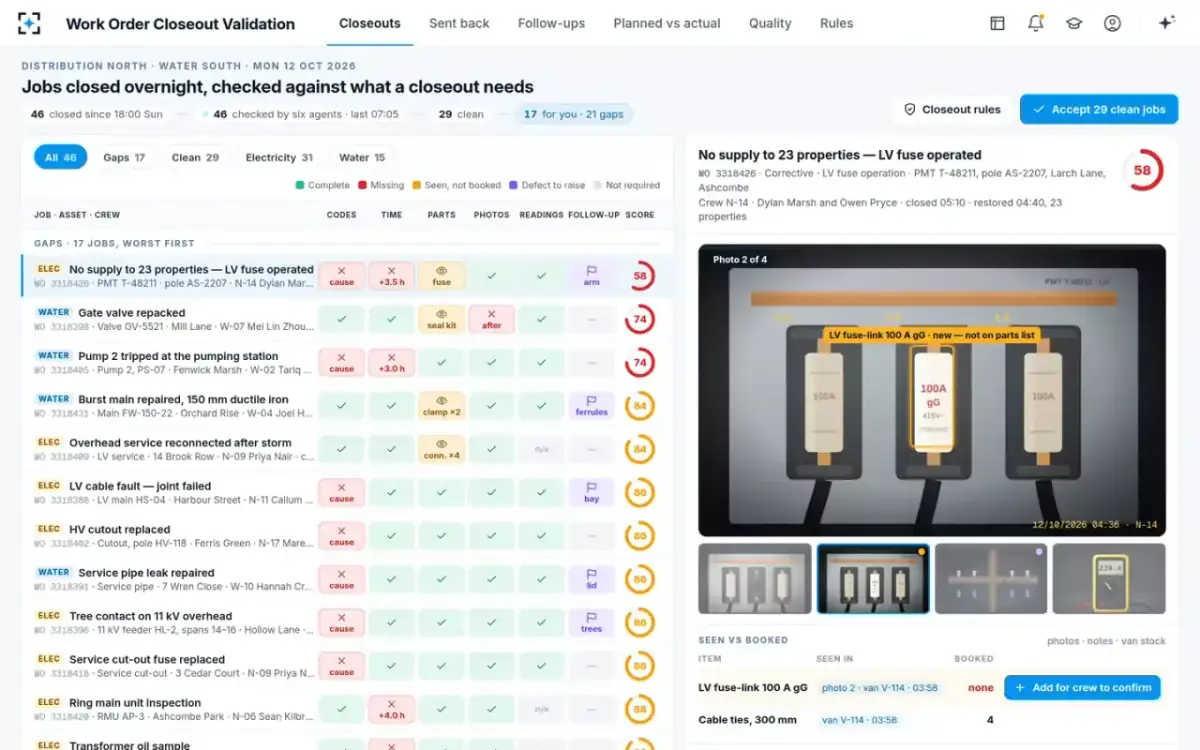The height and width of the screenshot is (750, 1200).
Task: Open the layout panel icon
Action: [997, 23]
